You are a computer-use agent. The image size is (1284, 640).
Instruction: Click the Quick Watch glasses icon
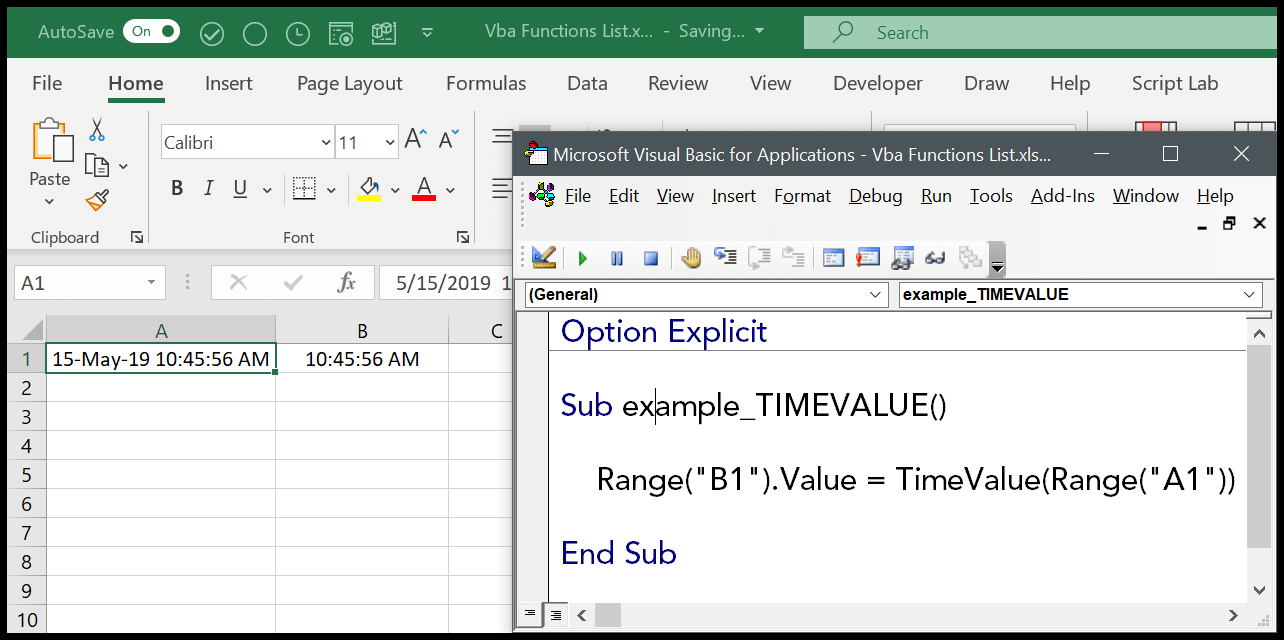[935, 258]
